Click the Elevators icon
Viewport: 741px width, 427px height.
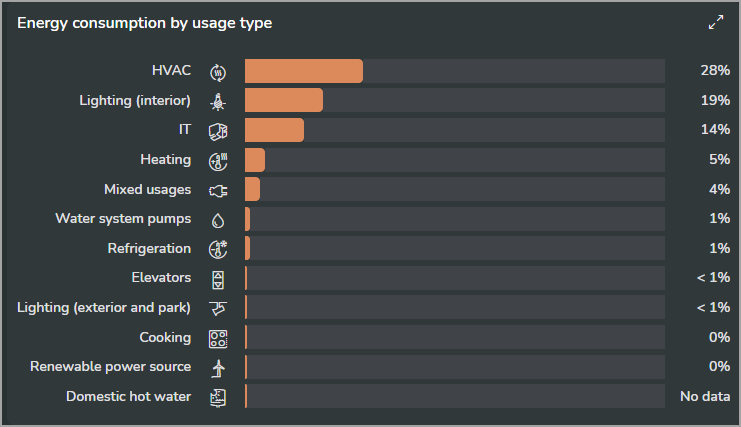click(x=218, y=280)
